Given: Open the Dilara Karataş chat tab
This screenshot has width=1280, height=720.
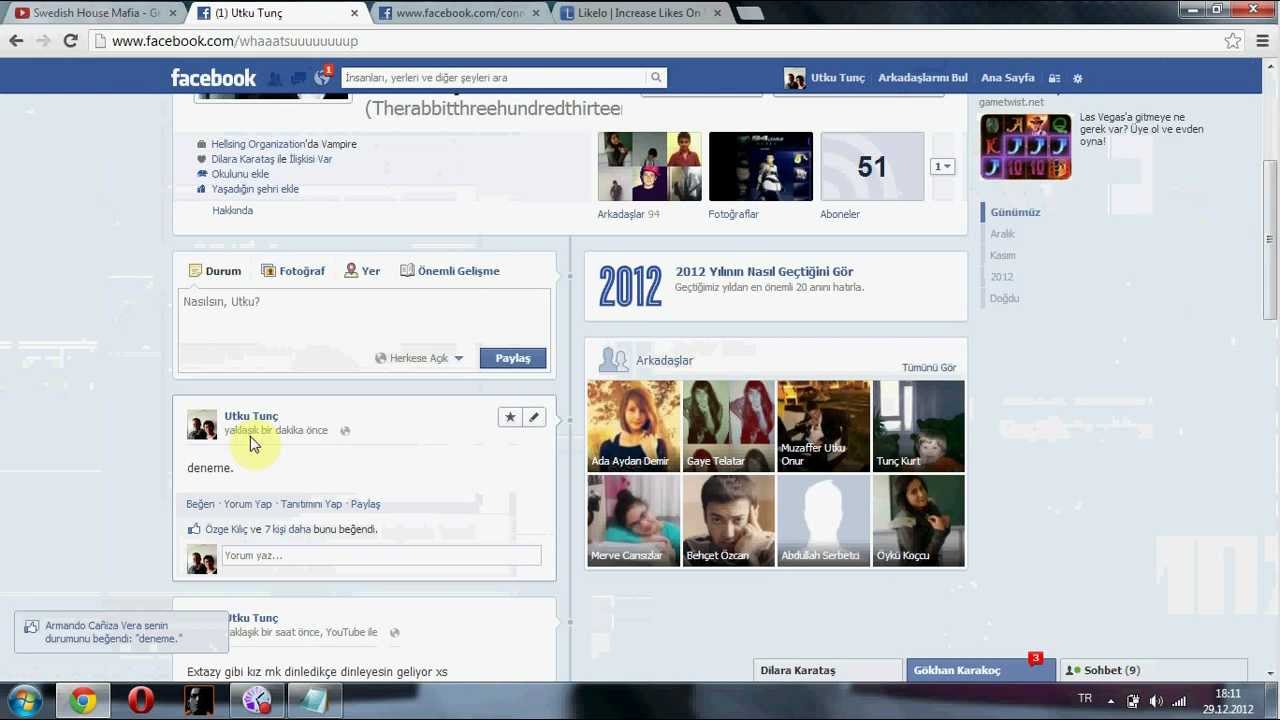Looking at the screenshot, I should click(x=827, y=671).
